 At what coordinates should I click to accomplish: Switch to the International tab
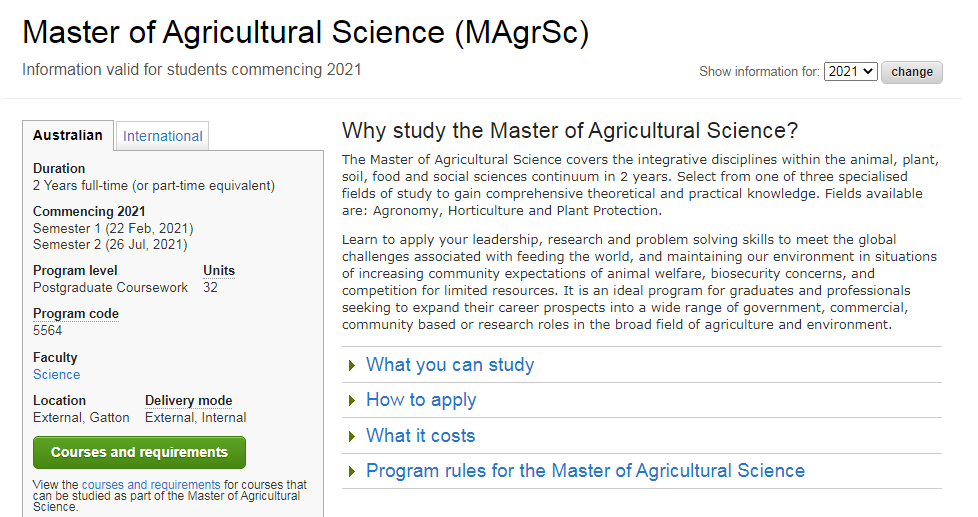[x=162, y=136]
